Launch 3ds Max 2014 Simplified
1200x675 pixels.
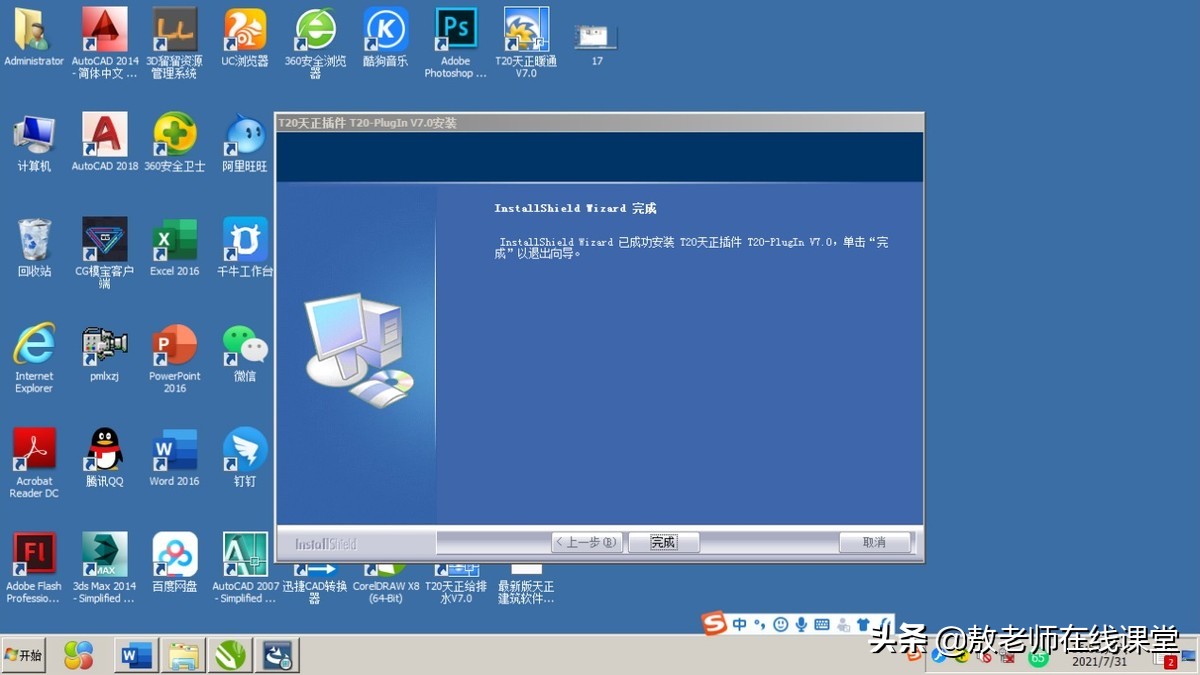coord(104,555)
